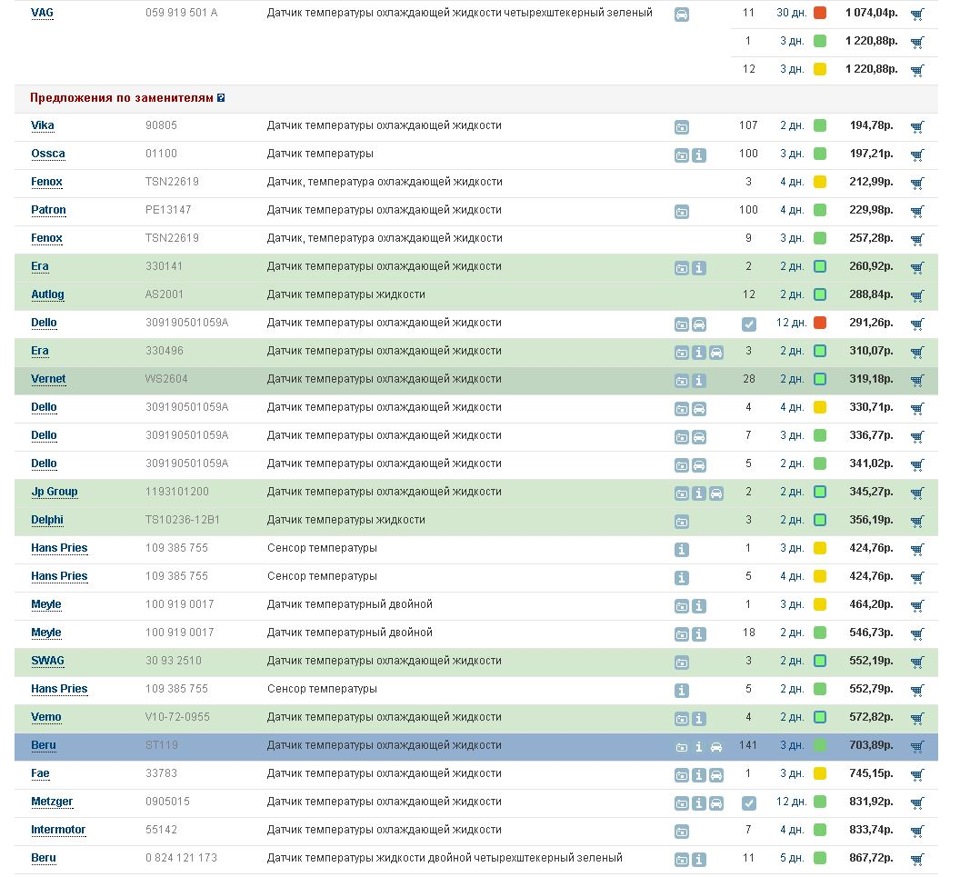Add Autlog AS2001 to cart
This screenshot has width=960, height=877.
pos(917,296)
